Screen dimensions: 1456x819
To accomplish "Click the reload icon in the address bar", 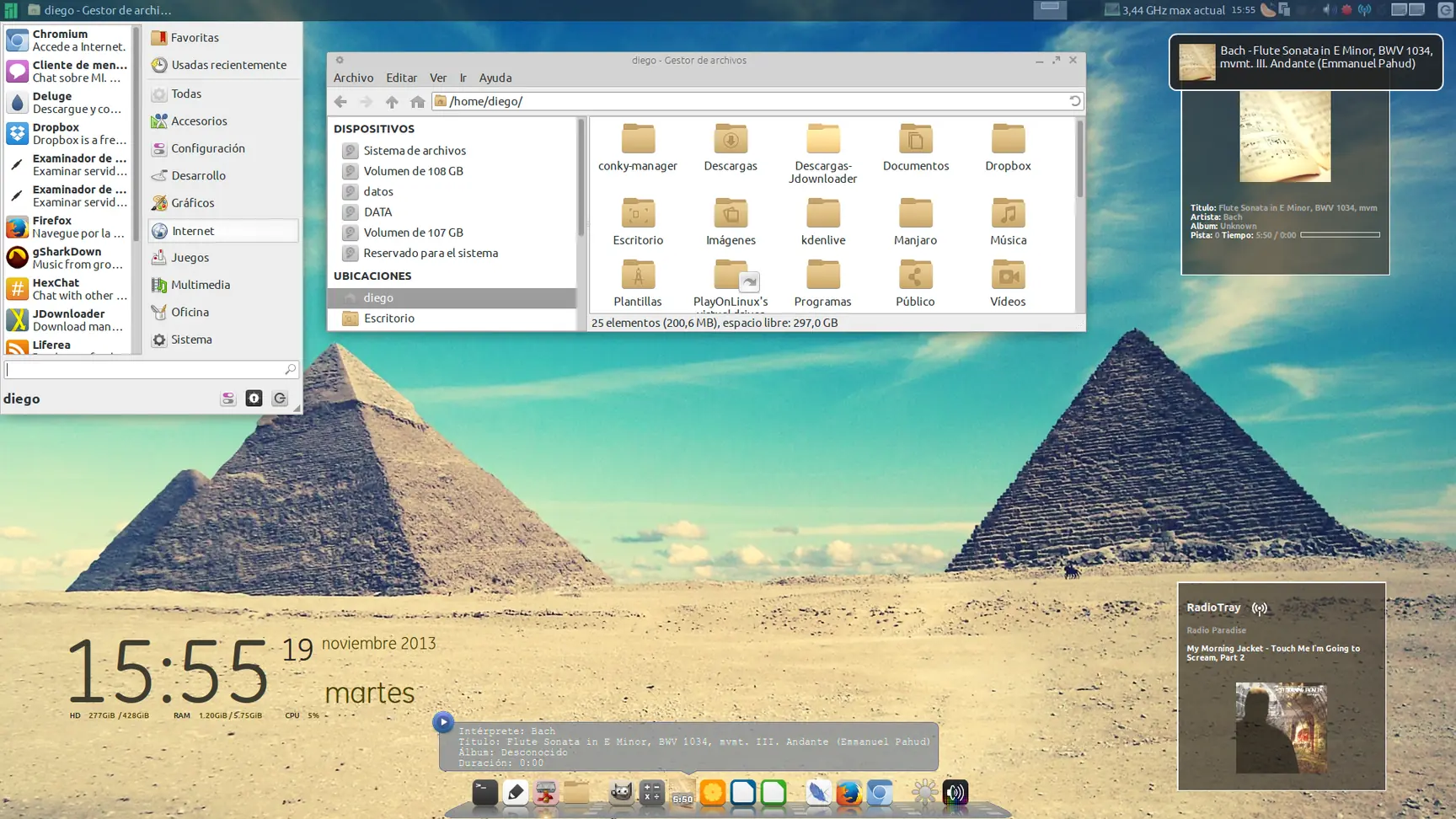I will tap(1074, 100).
